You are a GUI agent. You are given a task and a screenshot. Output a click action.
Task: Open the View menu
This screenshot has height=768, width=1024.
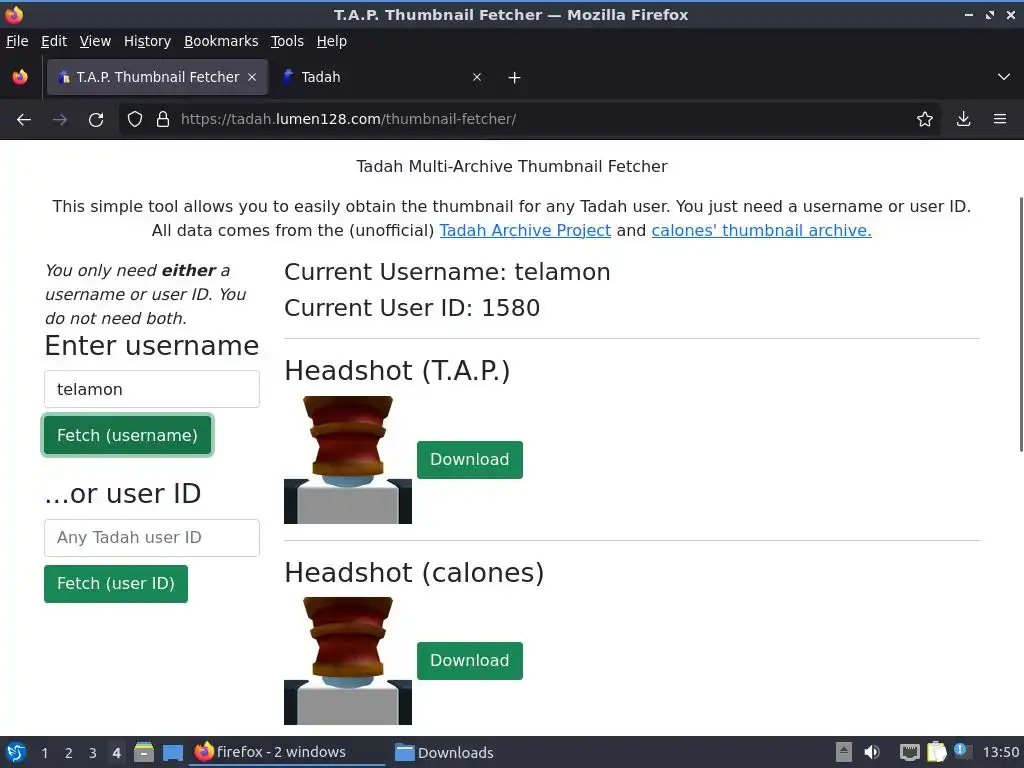(x=95, y=41)
